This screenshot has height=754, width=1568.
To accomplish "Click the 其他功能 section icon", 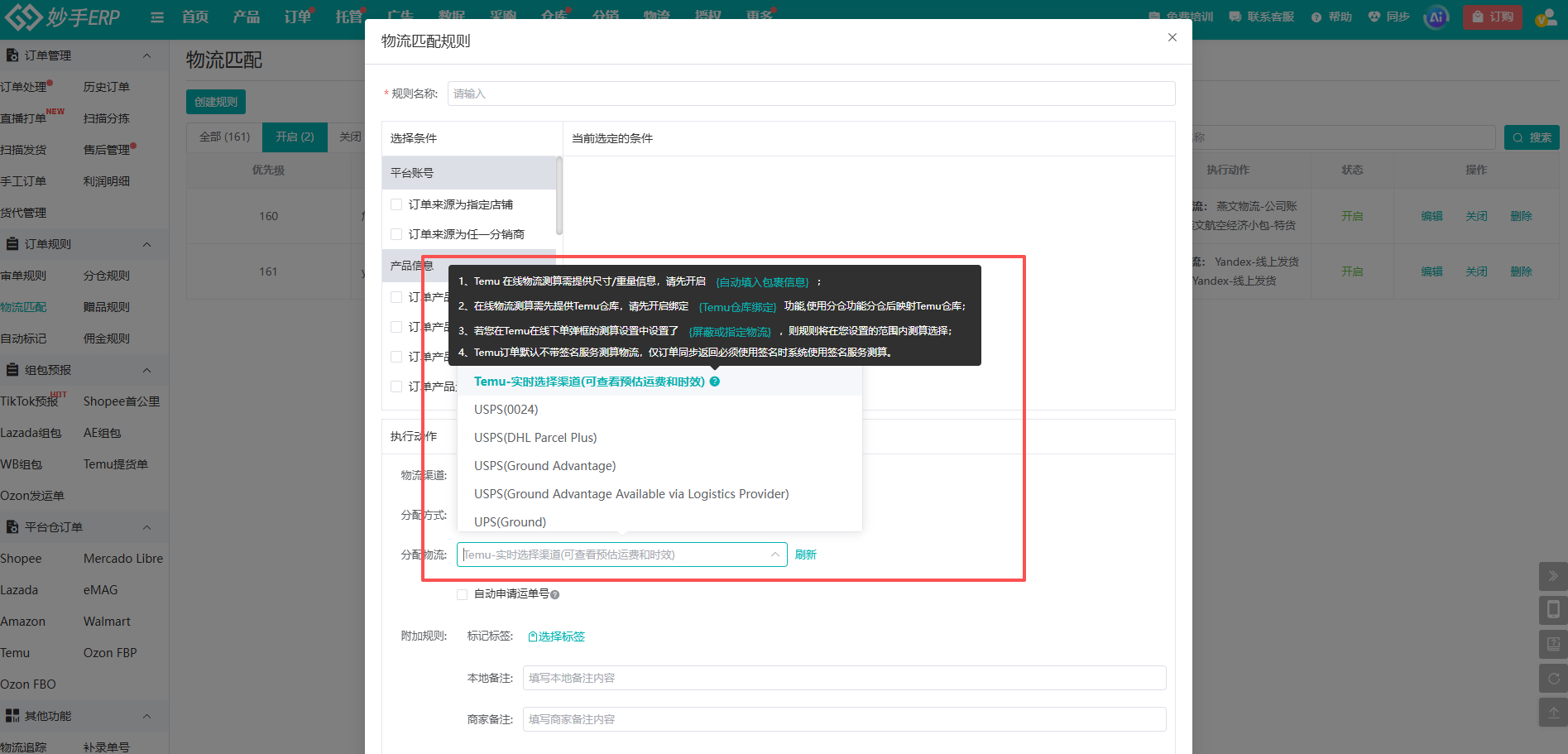I will (12, 716).
